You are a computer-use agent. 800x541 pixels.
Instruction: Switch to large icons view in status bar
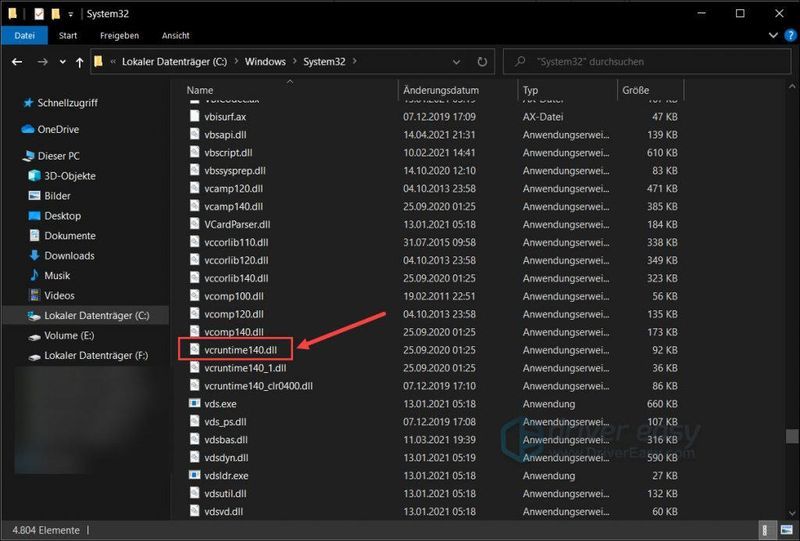click(786, 530)
